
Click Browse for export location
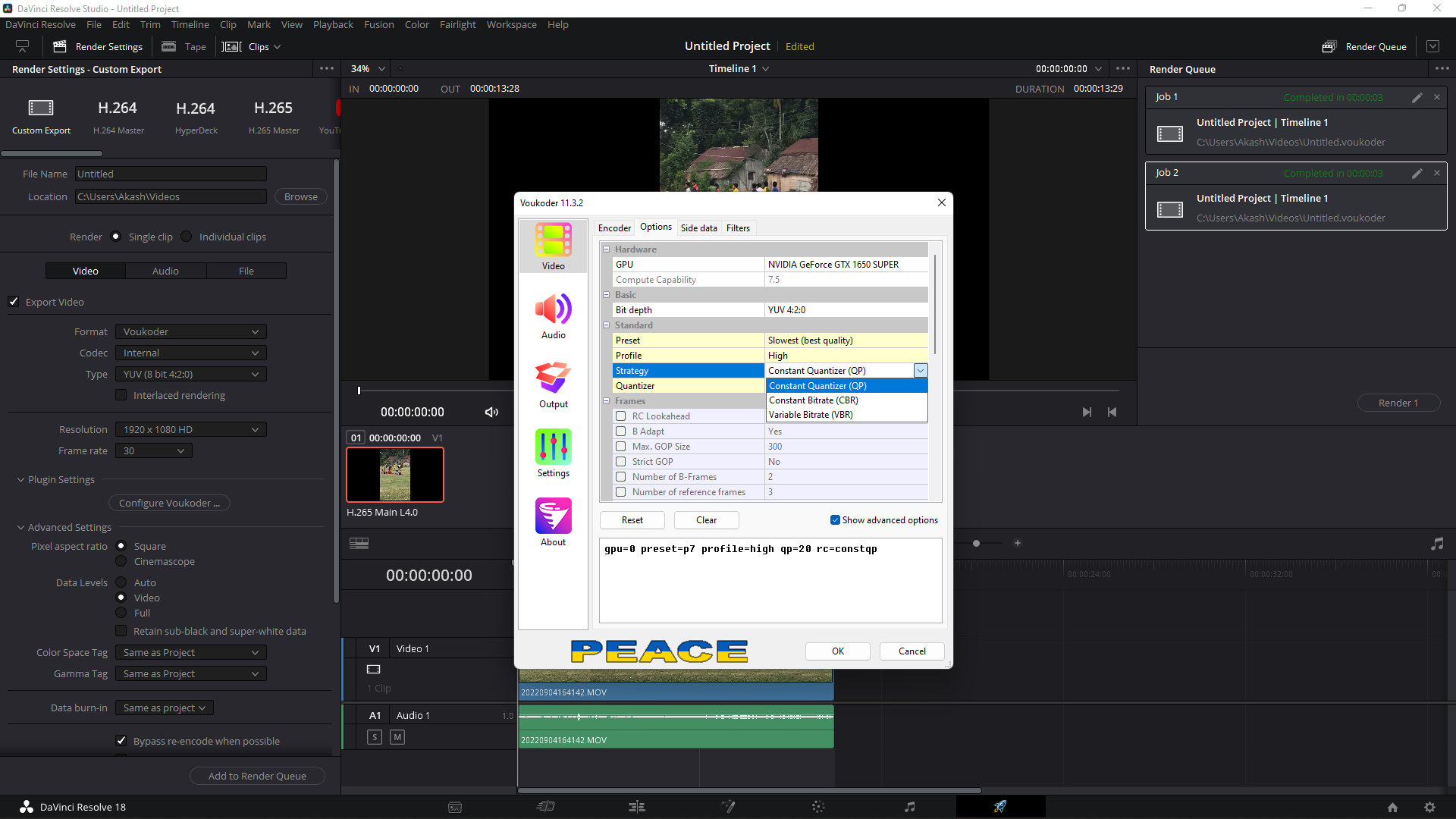pos(301,197)
